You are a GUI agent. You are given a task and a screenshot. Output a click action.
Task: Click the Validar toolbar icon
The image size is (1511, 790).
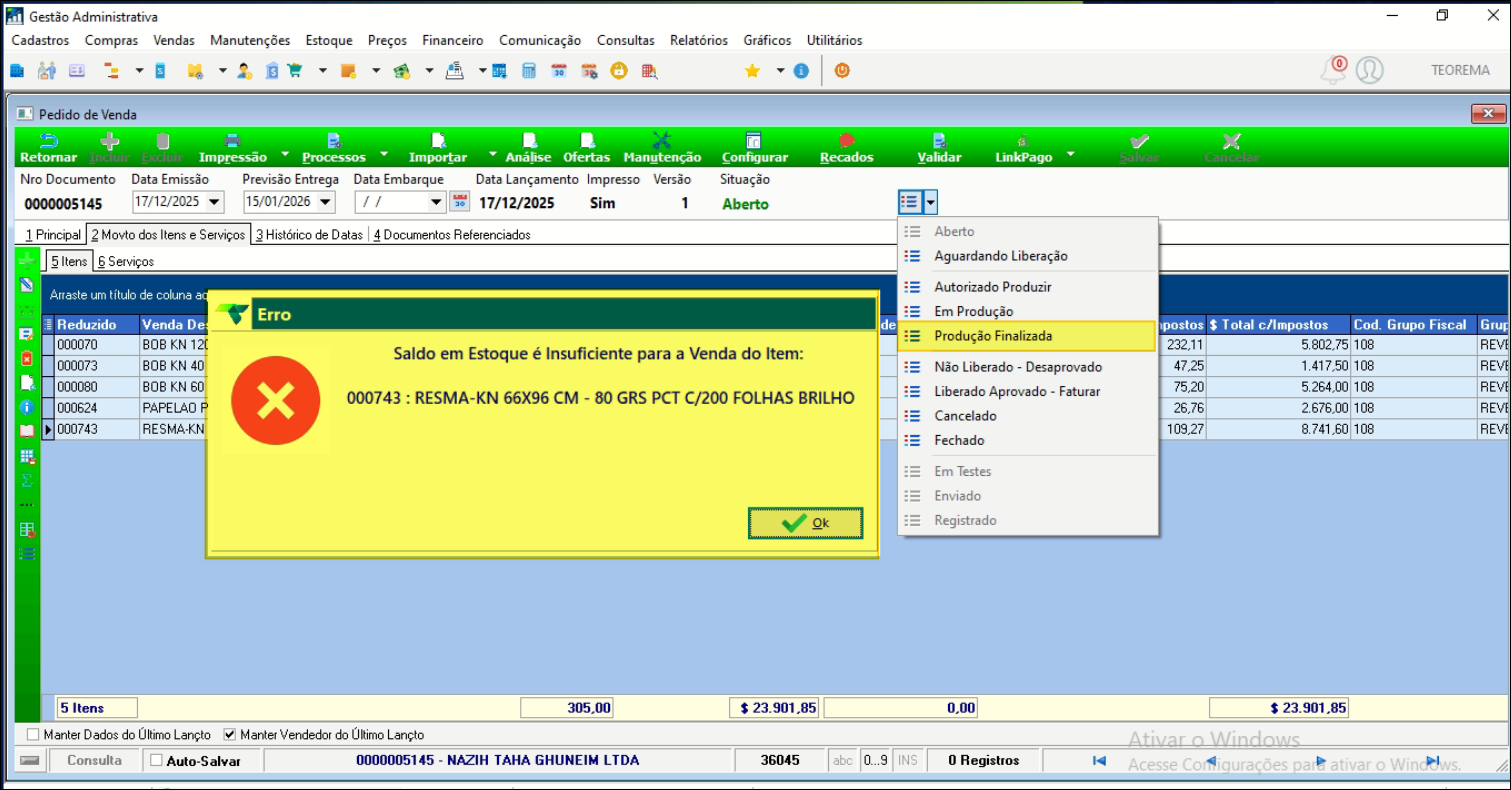[939, 142]
